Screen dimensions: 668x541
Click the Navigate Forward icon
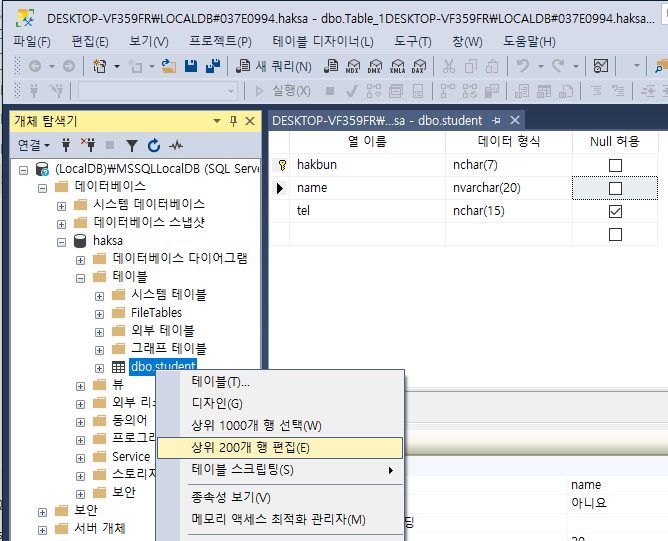coord(69,66)
